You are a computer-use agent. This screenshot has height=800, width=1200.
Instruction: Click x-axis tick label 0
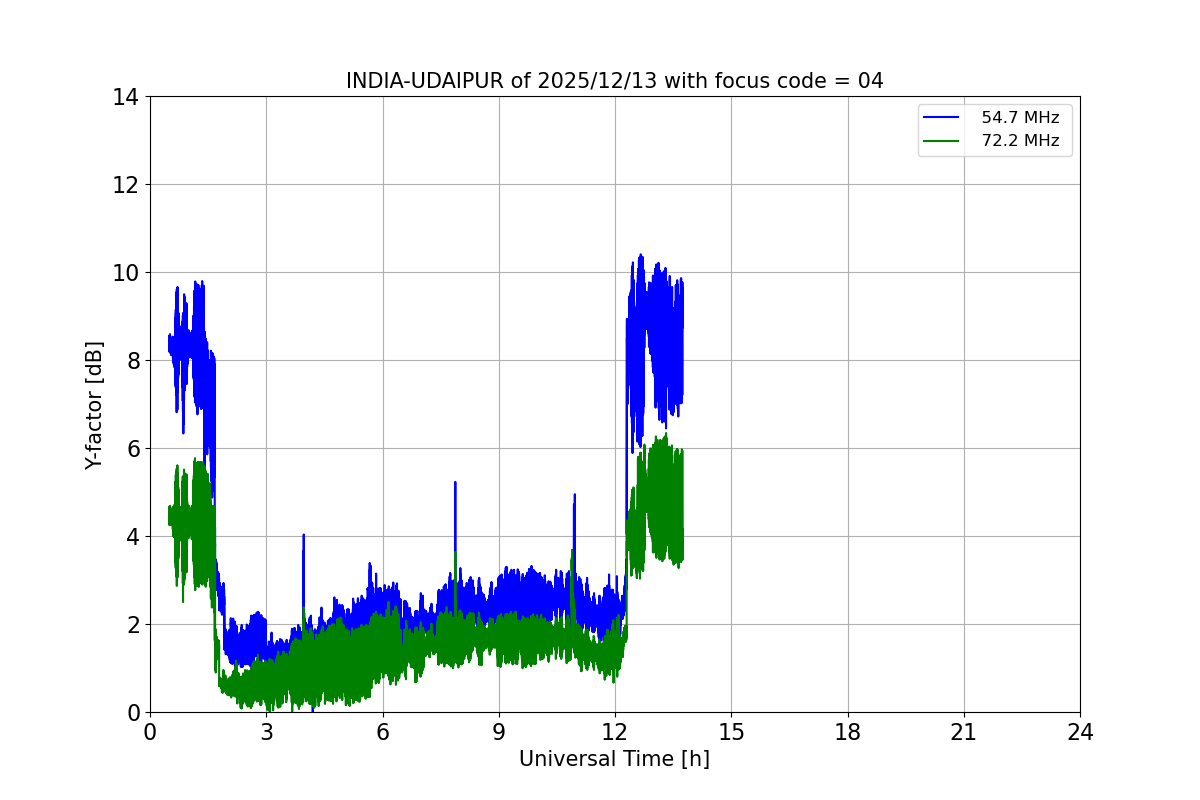(x=150, y=732)
